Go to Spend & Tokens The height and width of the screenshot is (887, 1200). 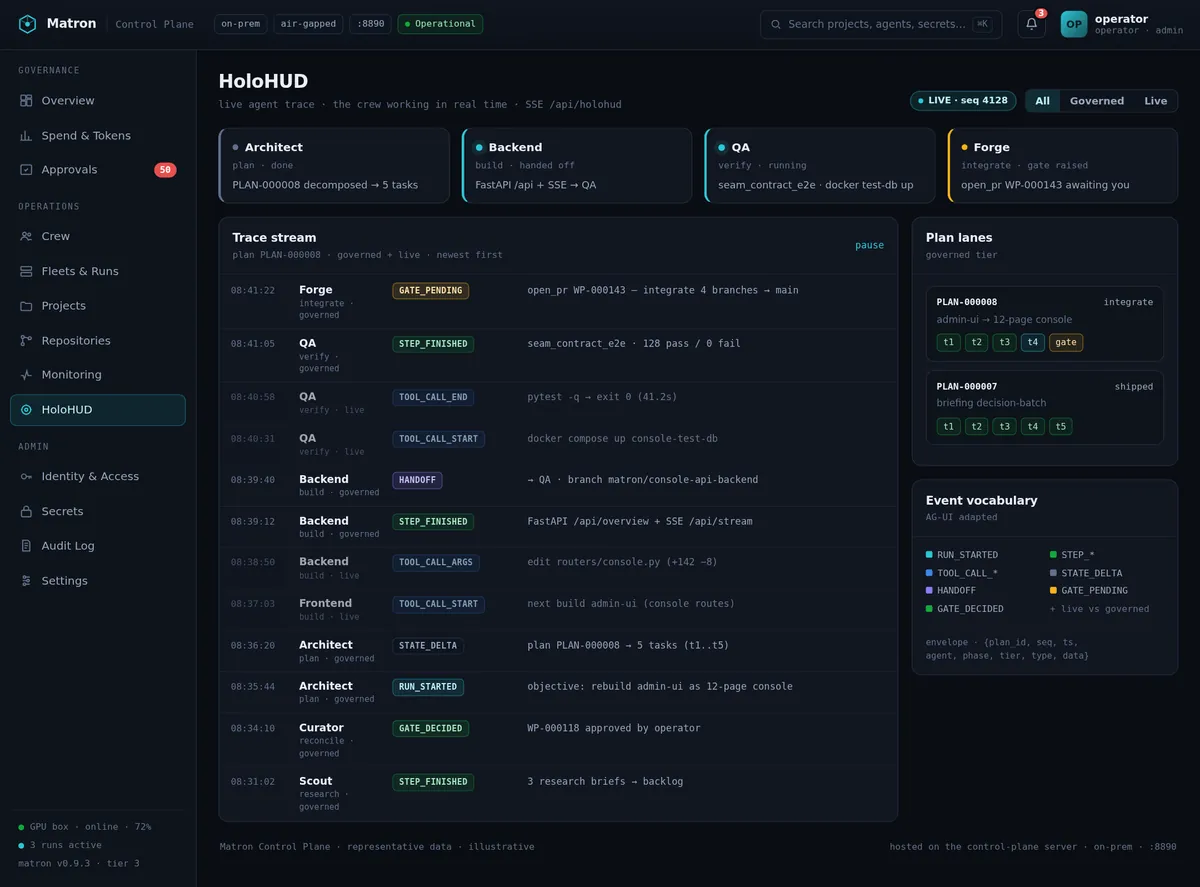click(x=98, y=136)
